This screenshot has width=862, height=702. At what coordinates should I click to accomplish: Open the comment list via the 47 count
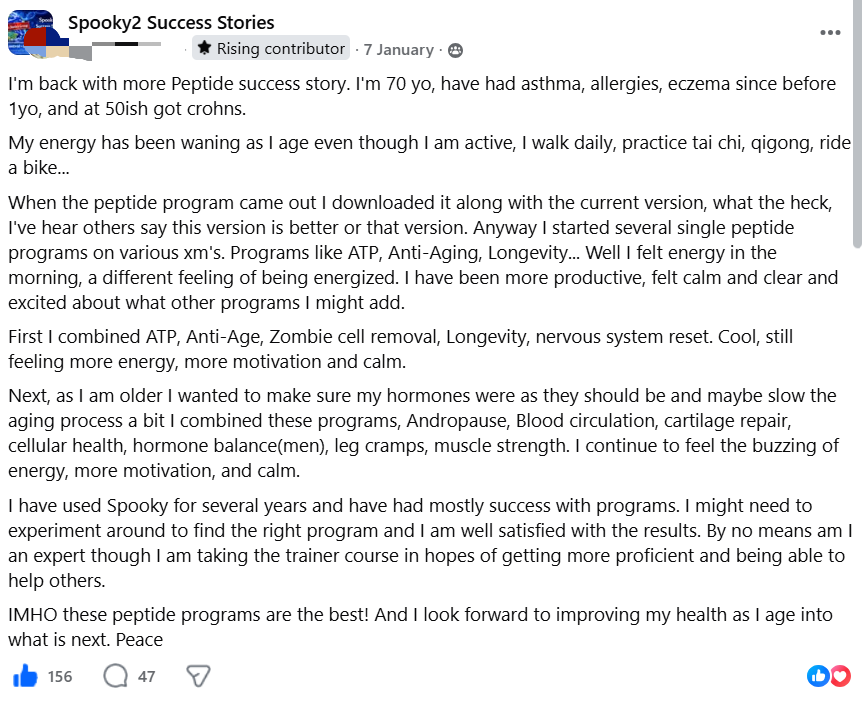click(x=146, y=676)
